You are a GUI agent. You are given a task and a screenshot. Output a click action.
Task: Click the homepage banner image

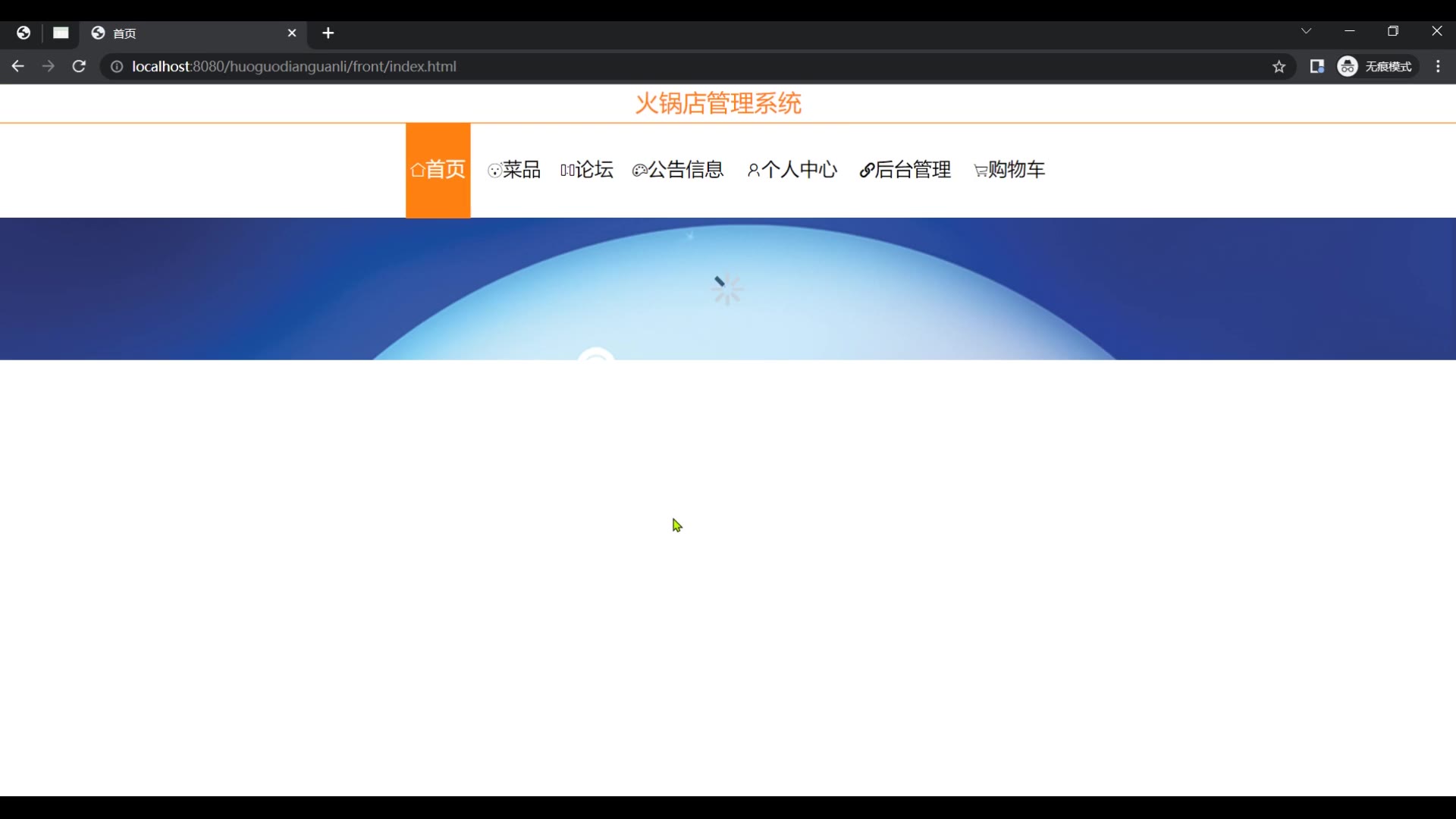728,289
